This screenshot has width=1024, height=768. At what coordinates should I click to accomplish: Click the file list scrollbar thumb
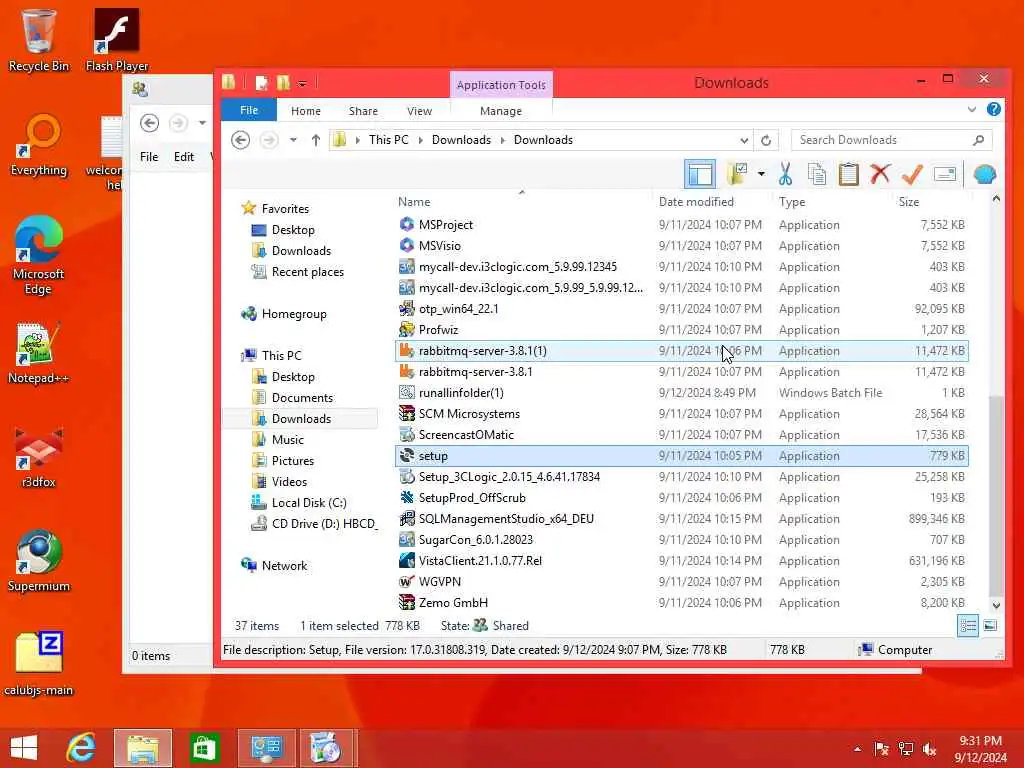click(x=996, y=496)
